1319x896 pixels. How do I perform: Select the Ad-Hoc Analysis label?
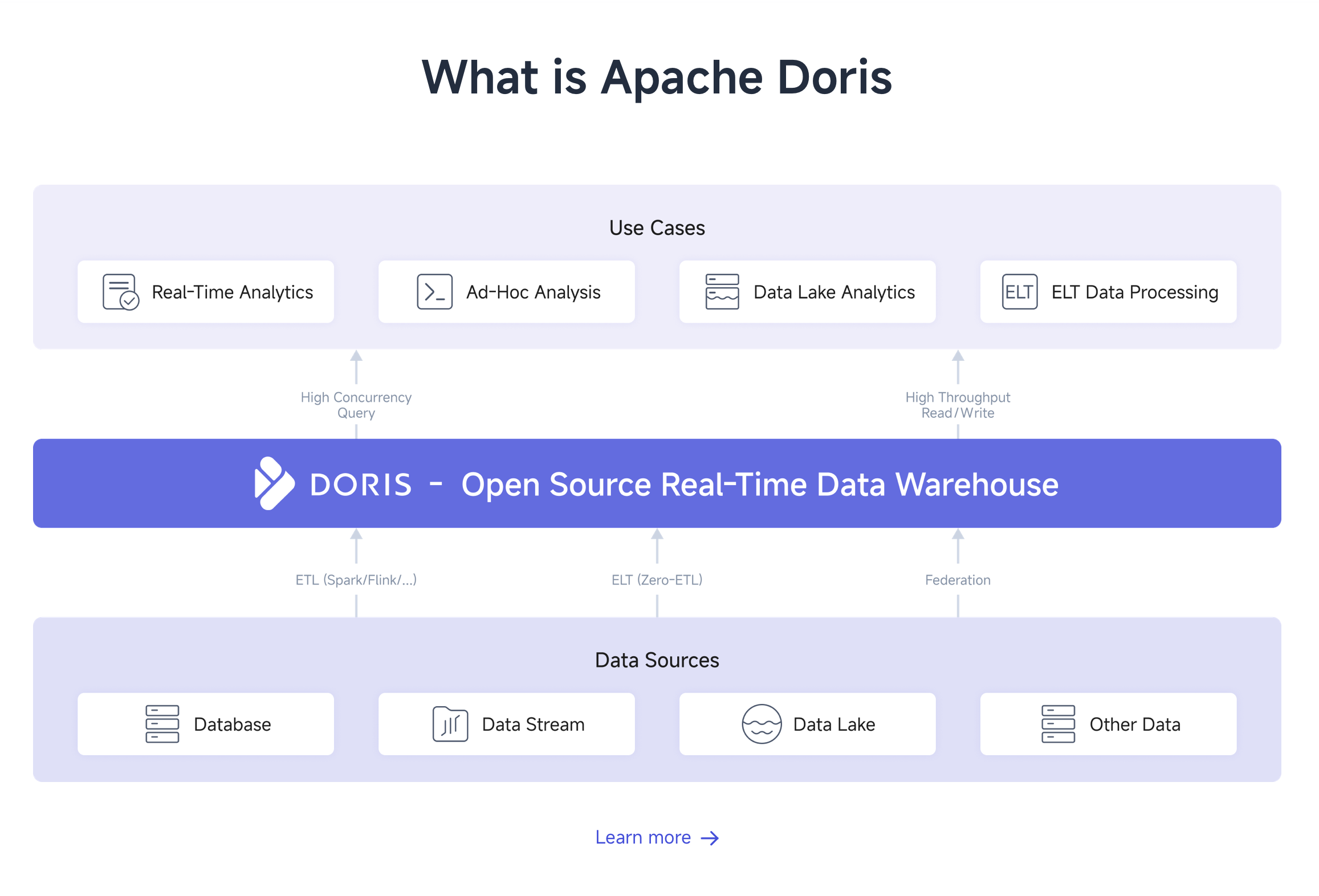534,292
